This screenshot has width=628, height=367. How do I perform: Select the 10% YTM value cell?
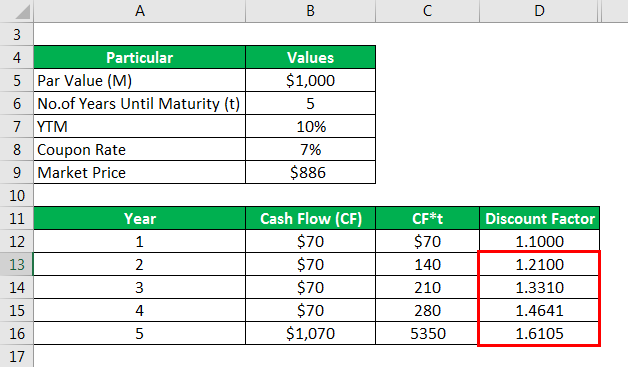(x=310, y=127)
